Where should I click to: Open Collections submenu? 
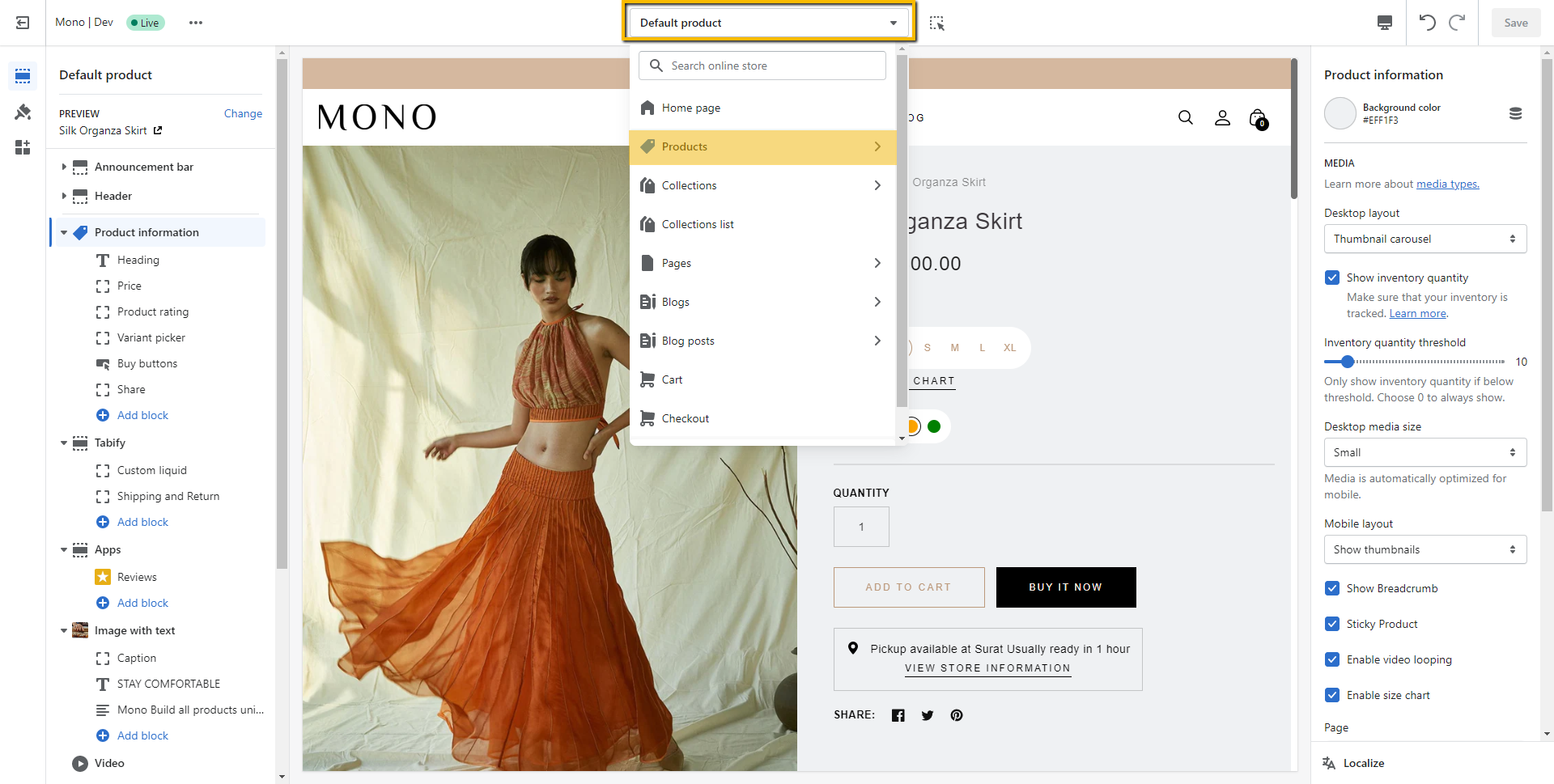pos(763,185)
